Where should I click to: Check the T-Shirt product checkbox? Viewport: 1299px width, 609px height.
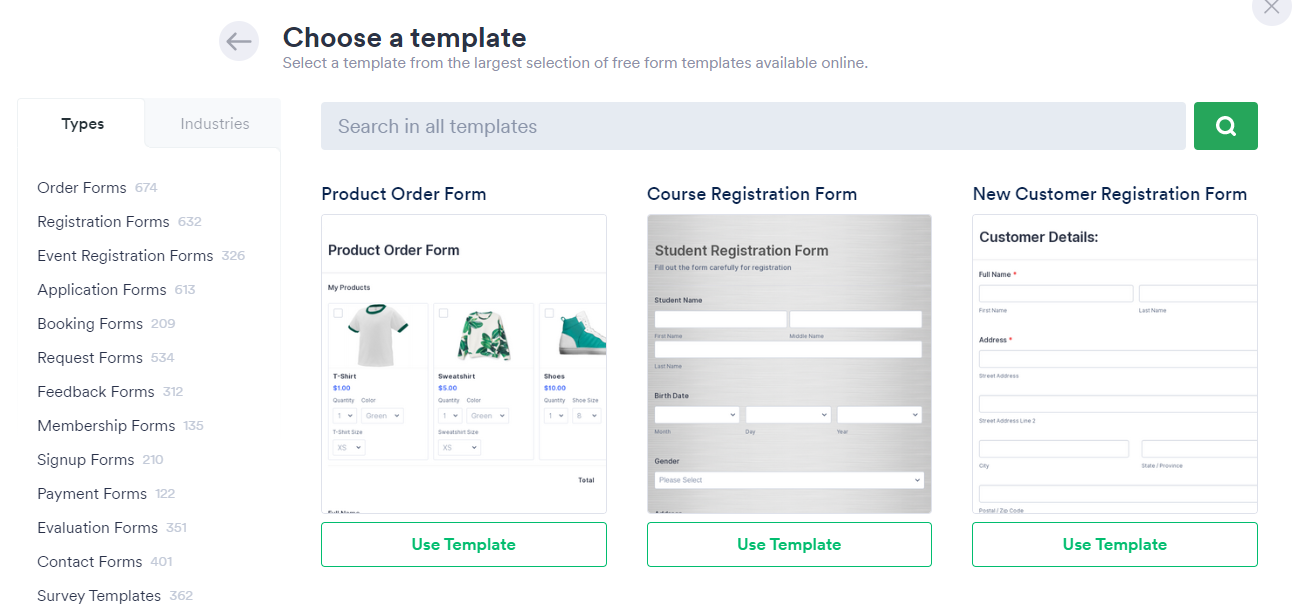click(338, 313)
